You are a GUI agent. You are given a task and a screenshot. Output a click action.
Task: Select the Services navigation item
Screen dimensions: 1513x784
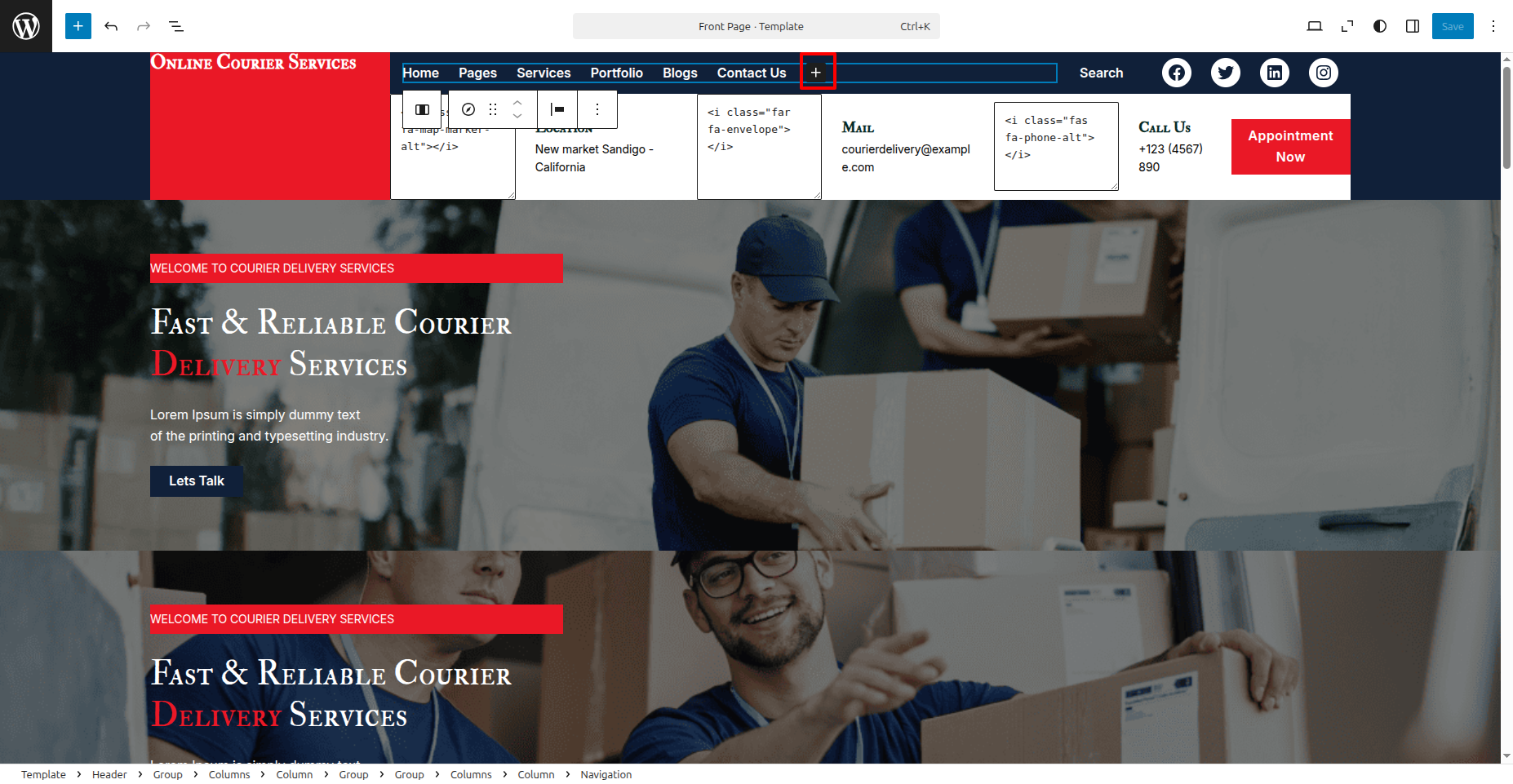[x=544, y=73]
